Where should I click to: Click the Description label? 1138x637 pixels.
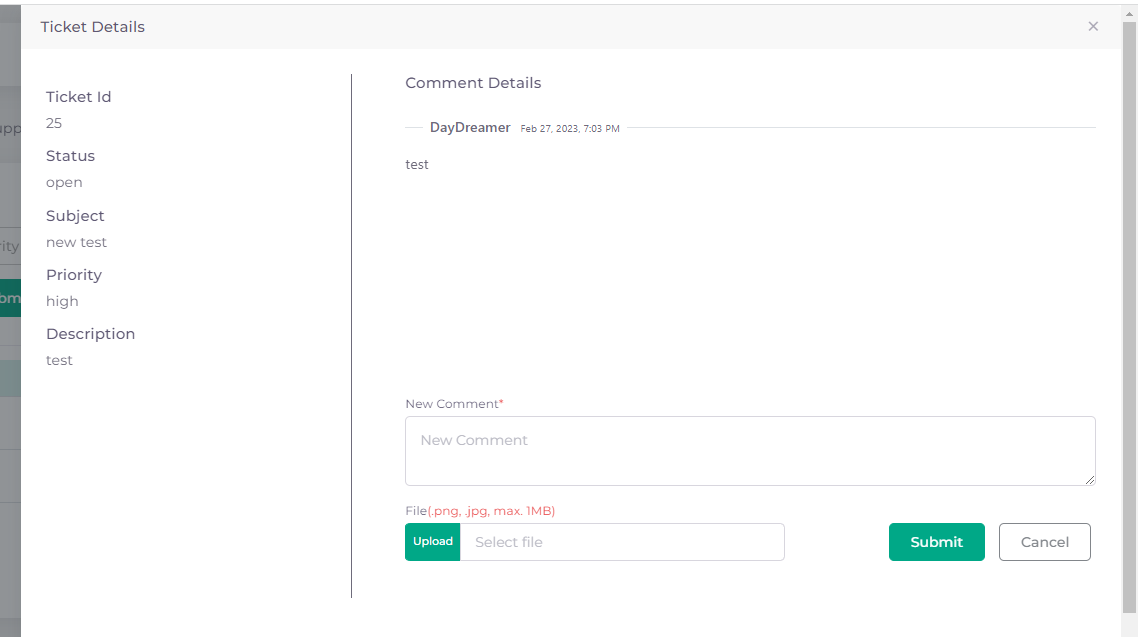[90, 334]
